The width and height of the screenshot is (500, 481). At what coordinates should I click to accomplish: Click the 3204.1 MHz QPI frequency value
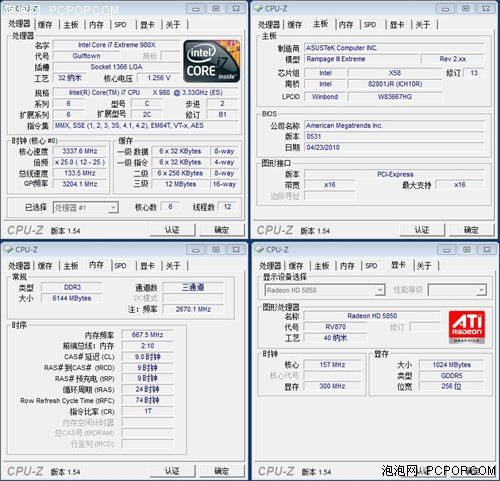[x=80, y=184]
